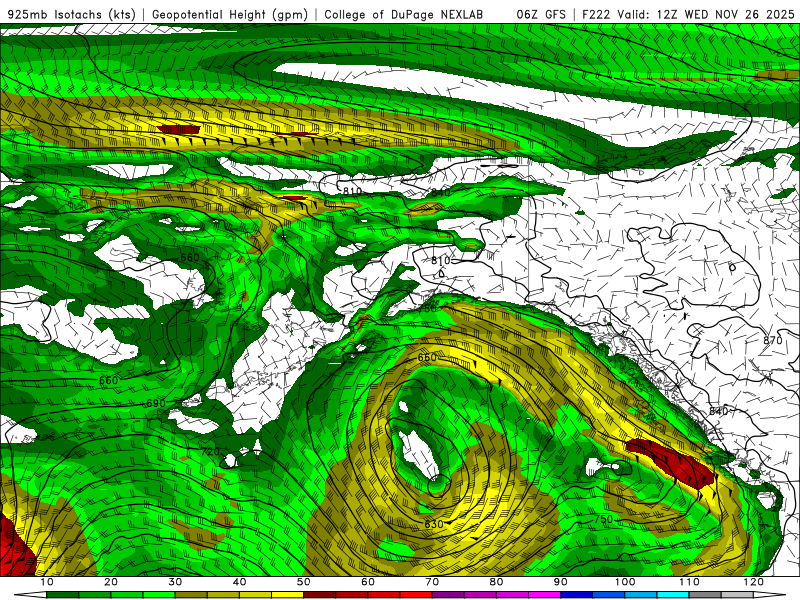Click the olive swatch starting at 30 kts
800x600 pixels.
point(191,595)
